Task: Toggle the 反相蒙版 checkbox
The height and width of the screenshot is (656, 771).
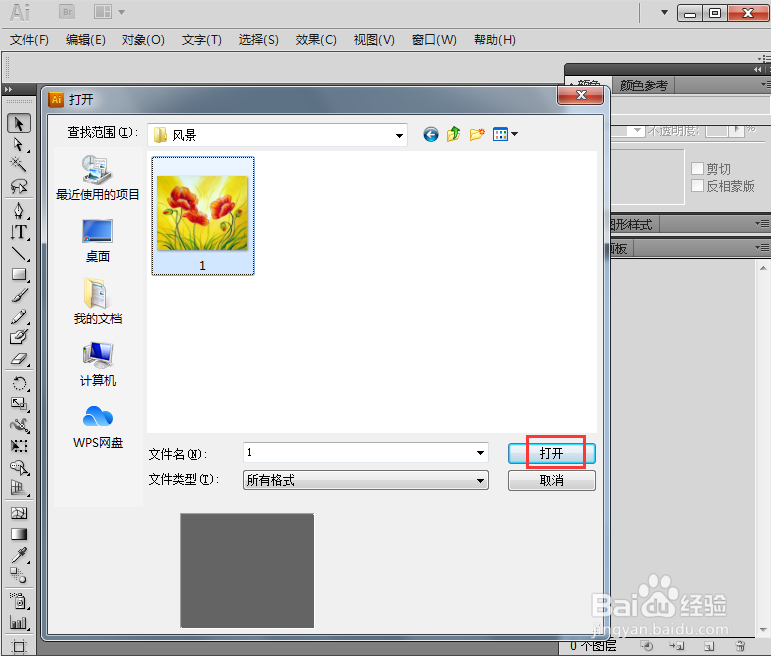Action: pyautogui.click(x=697, y=186)
